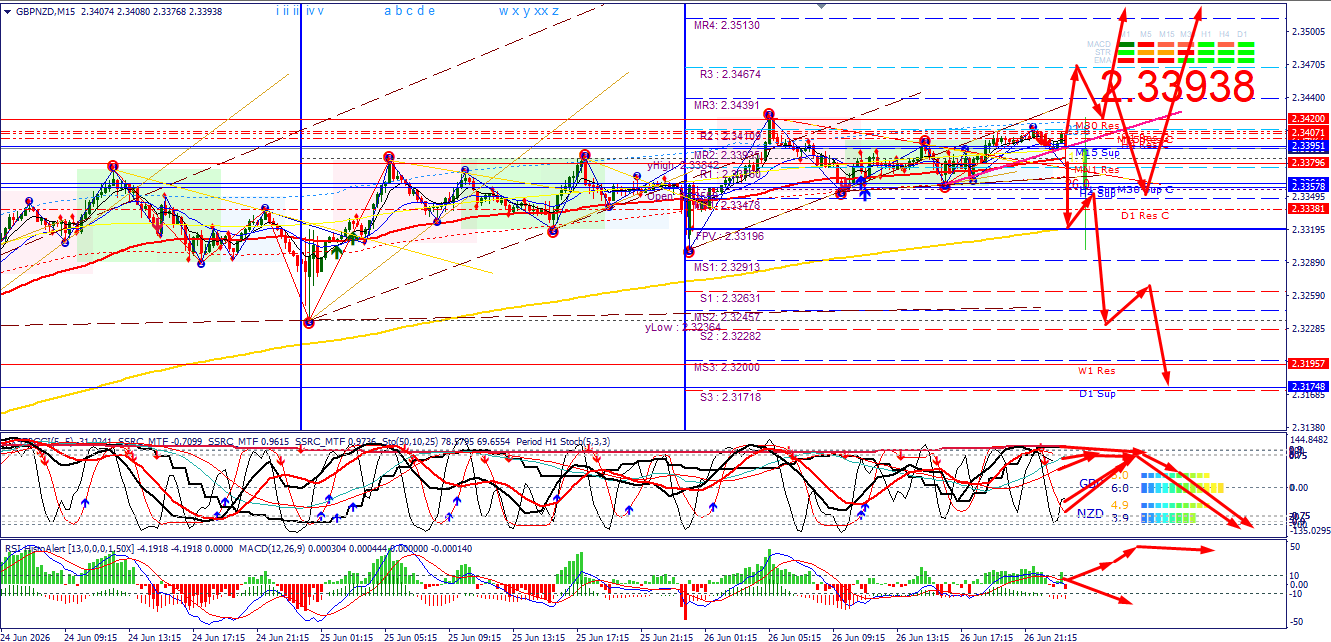Click the 'Period H1 Stoch(5,3,3)' indicator label
This screenshot has height=642, width=1331.
click(562, 441)
